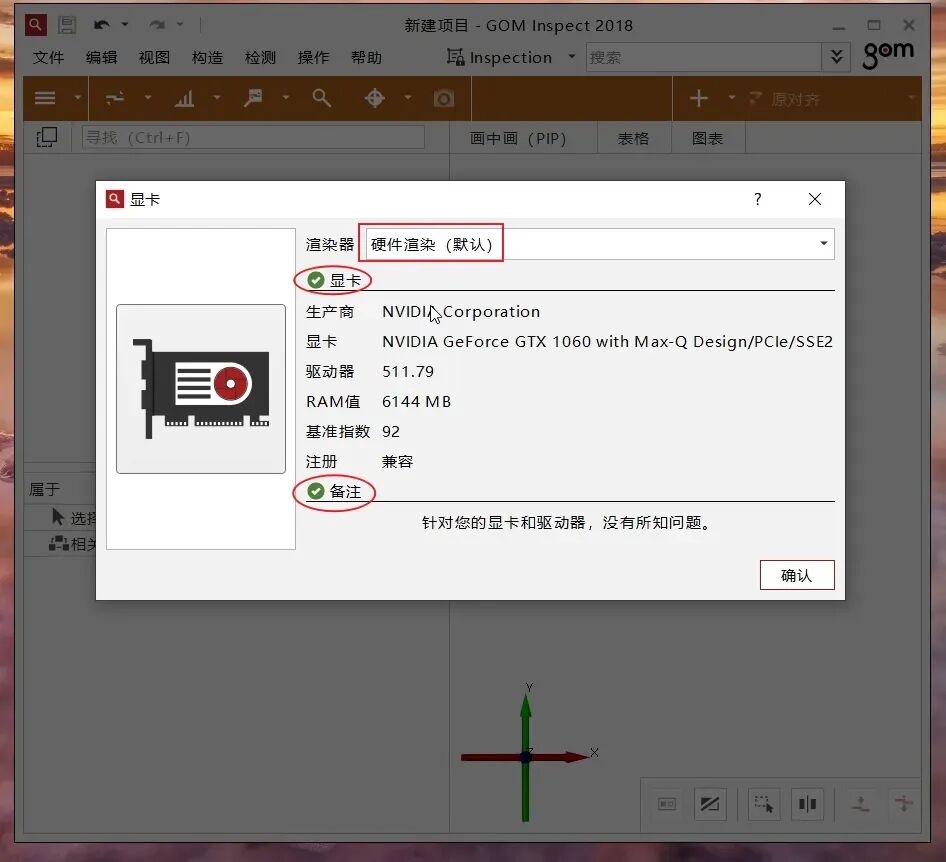The height and width of the screenshot is (862, 946).
Task: Open the 视图 menu
Action: coord(154,57)
